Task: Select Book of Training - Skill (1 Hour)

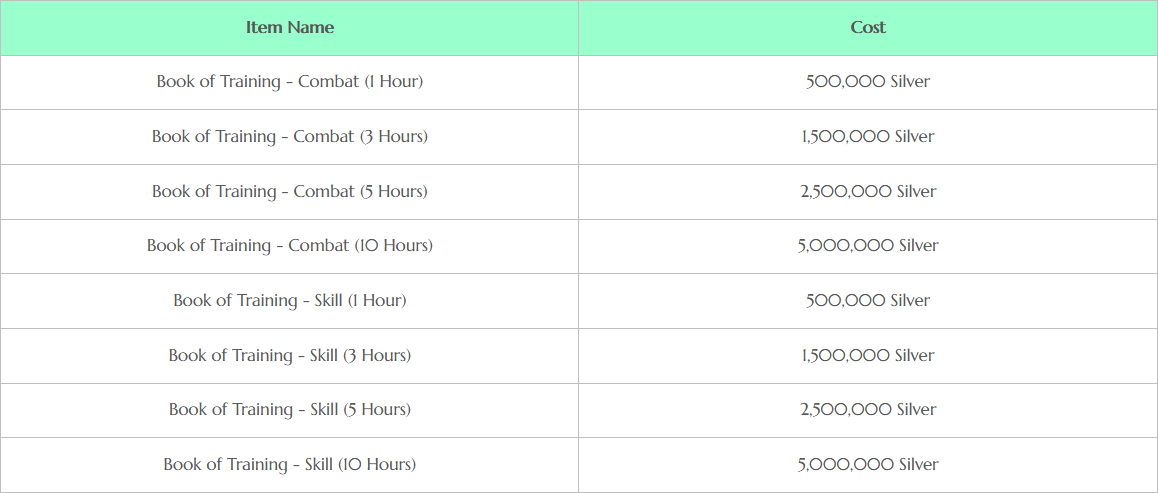Action: click(x=290, y=300)
